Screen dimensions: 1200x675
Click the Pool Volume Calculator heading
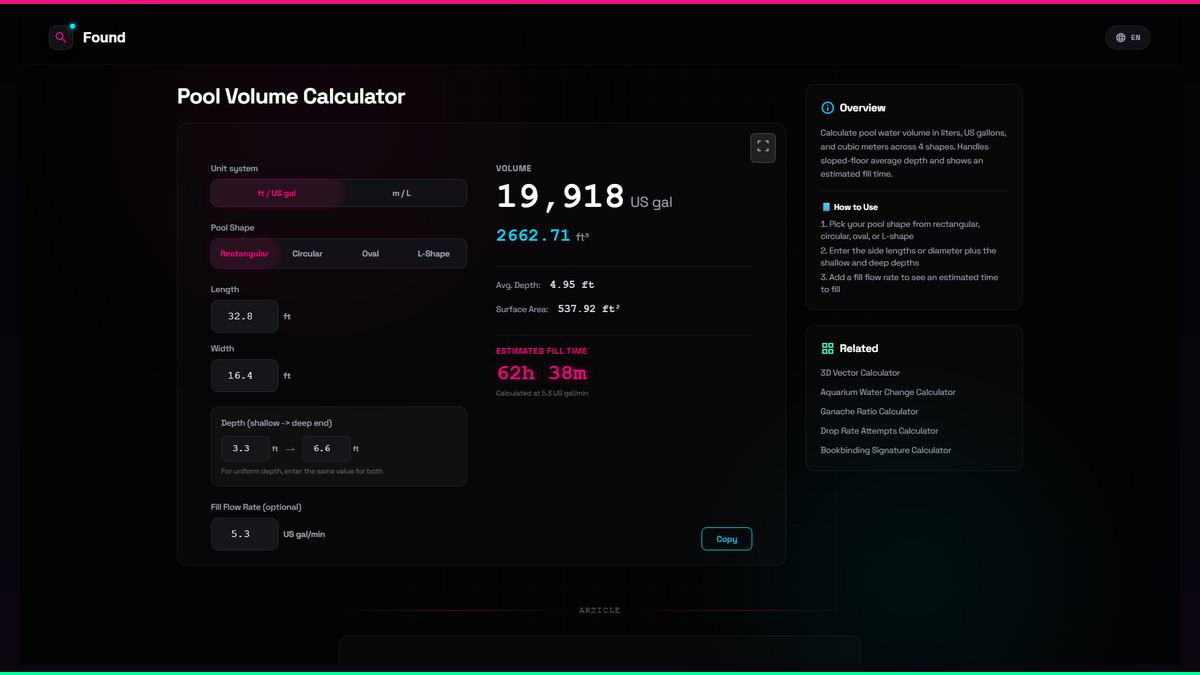coord(291,97)
